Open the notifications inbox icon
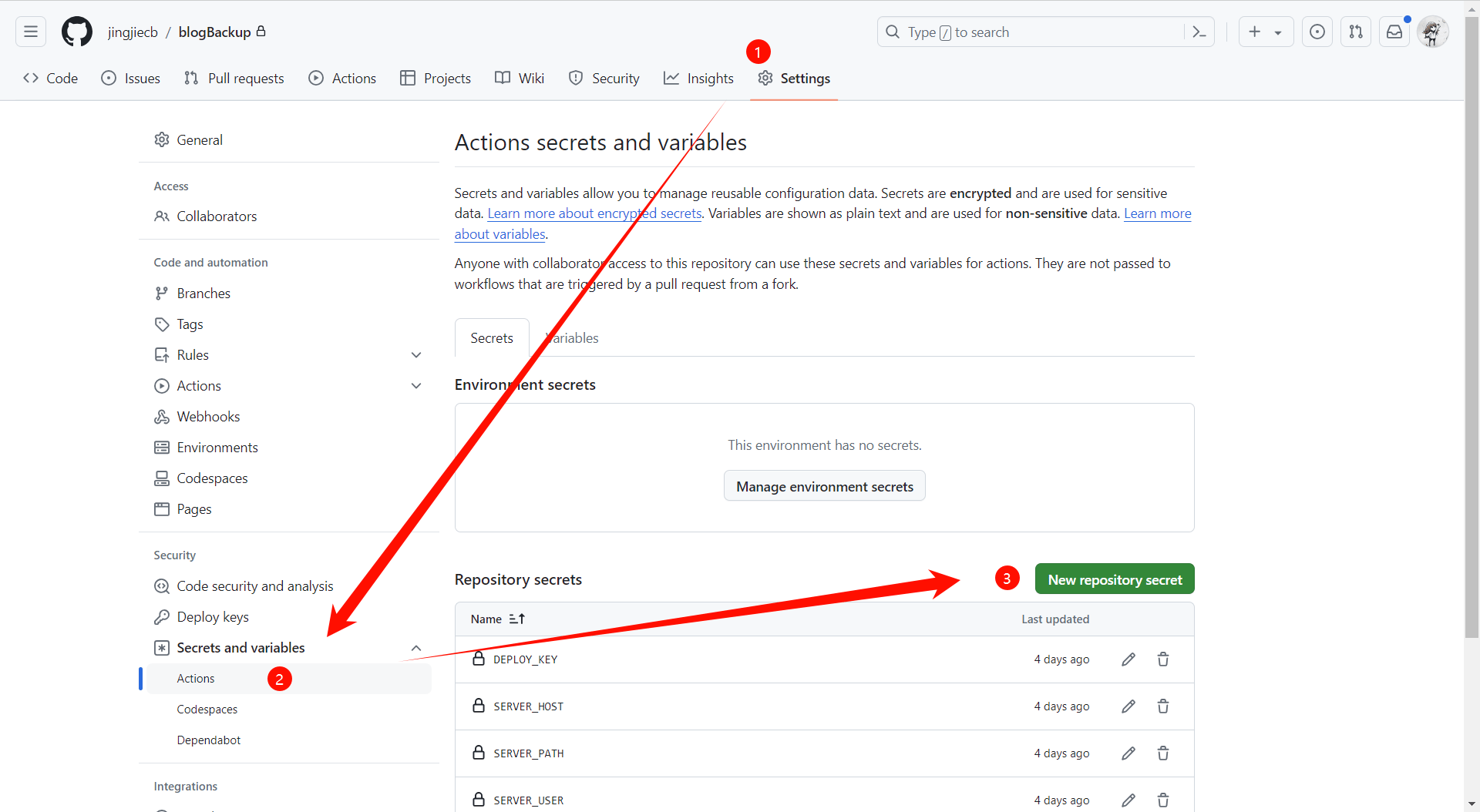 pyautogui.click(x=1394, y=32)
